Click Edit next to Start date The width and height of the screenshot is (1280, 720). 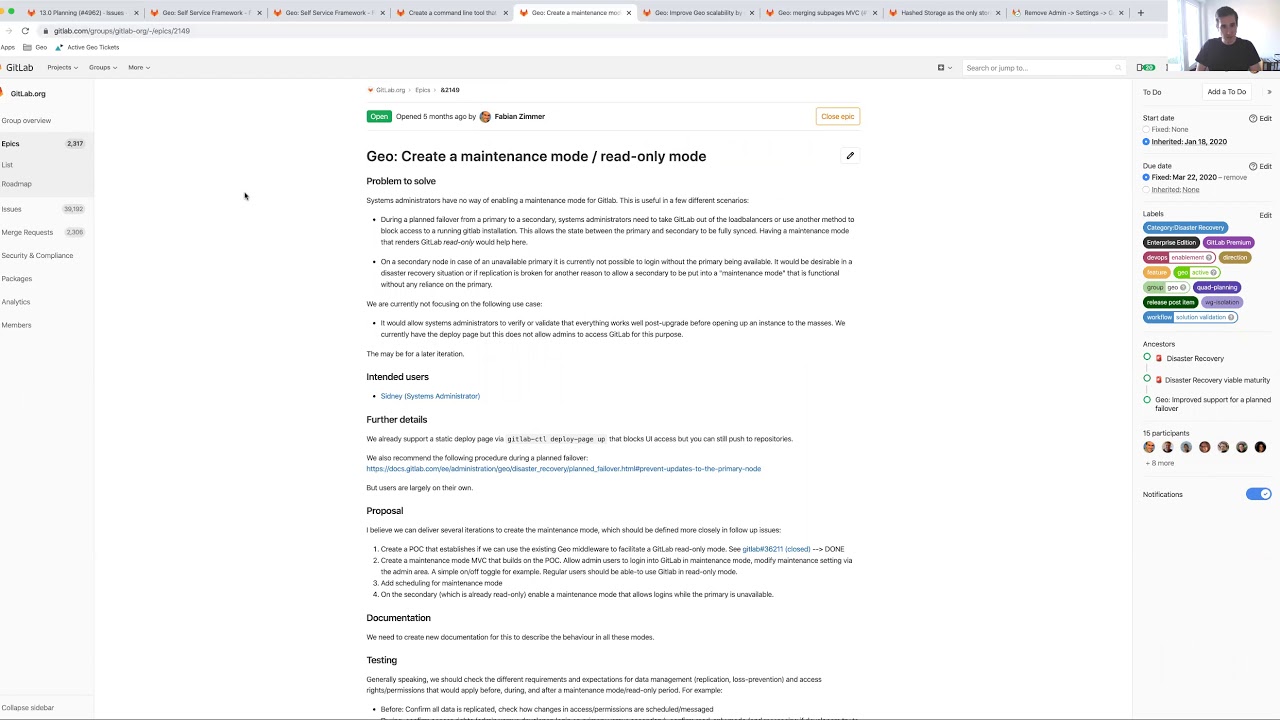tap(1265, 119)
